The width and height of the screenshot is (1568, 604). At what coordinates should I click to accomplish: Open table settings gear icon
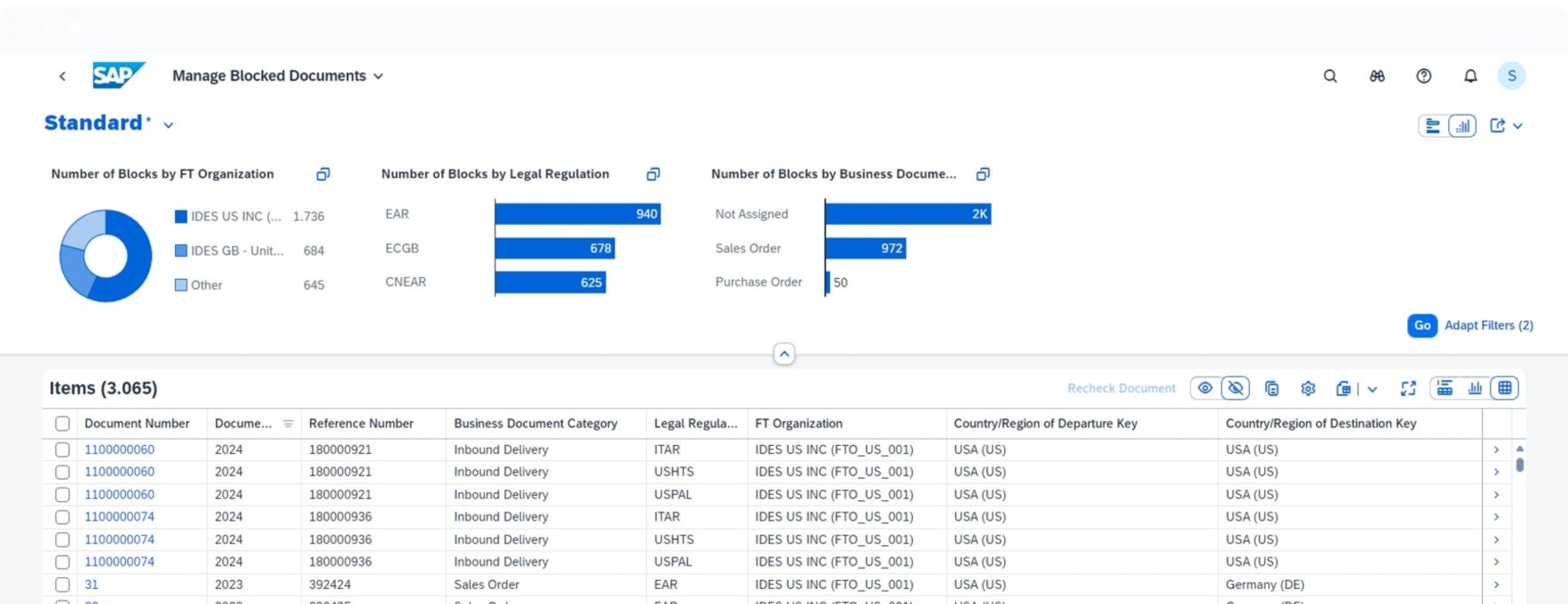click(1308, 388)
